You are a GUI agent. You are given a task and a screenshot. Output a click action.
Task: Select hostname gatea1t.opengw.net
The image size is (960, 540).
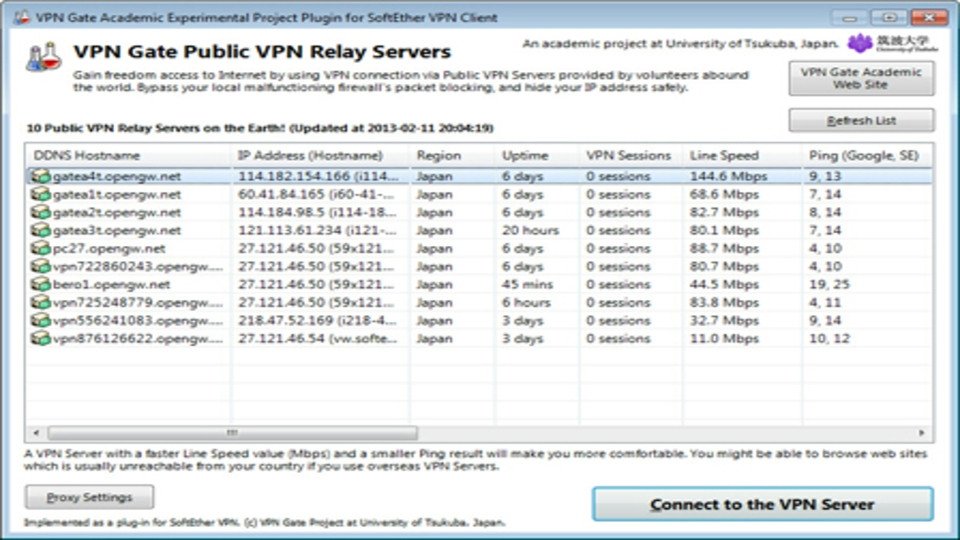tap(116, 195)
